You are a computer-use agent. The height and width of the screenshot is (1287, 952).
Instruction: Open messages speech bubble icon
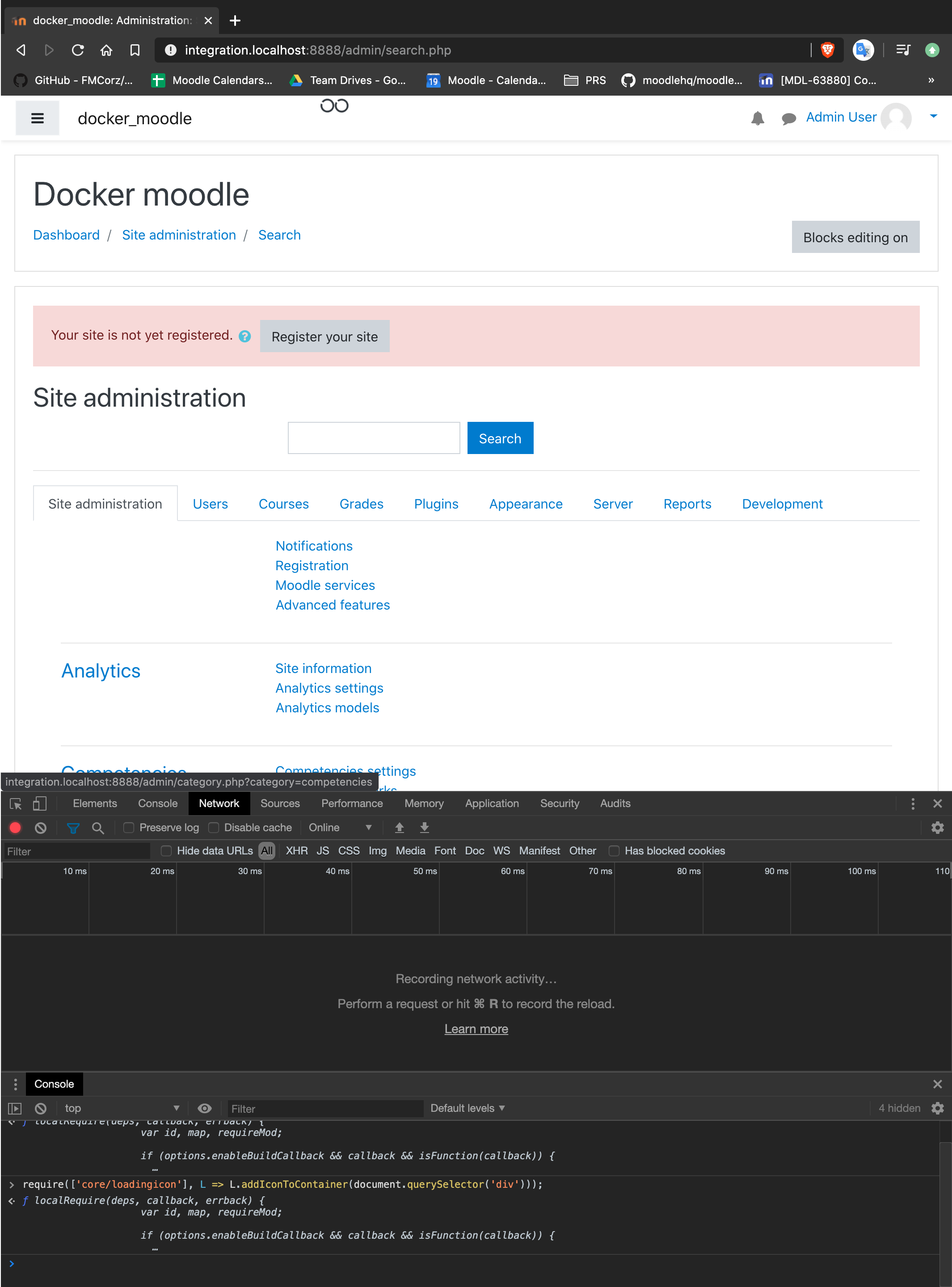[x=788, y=119]
